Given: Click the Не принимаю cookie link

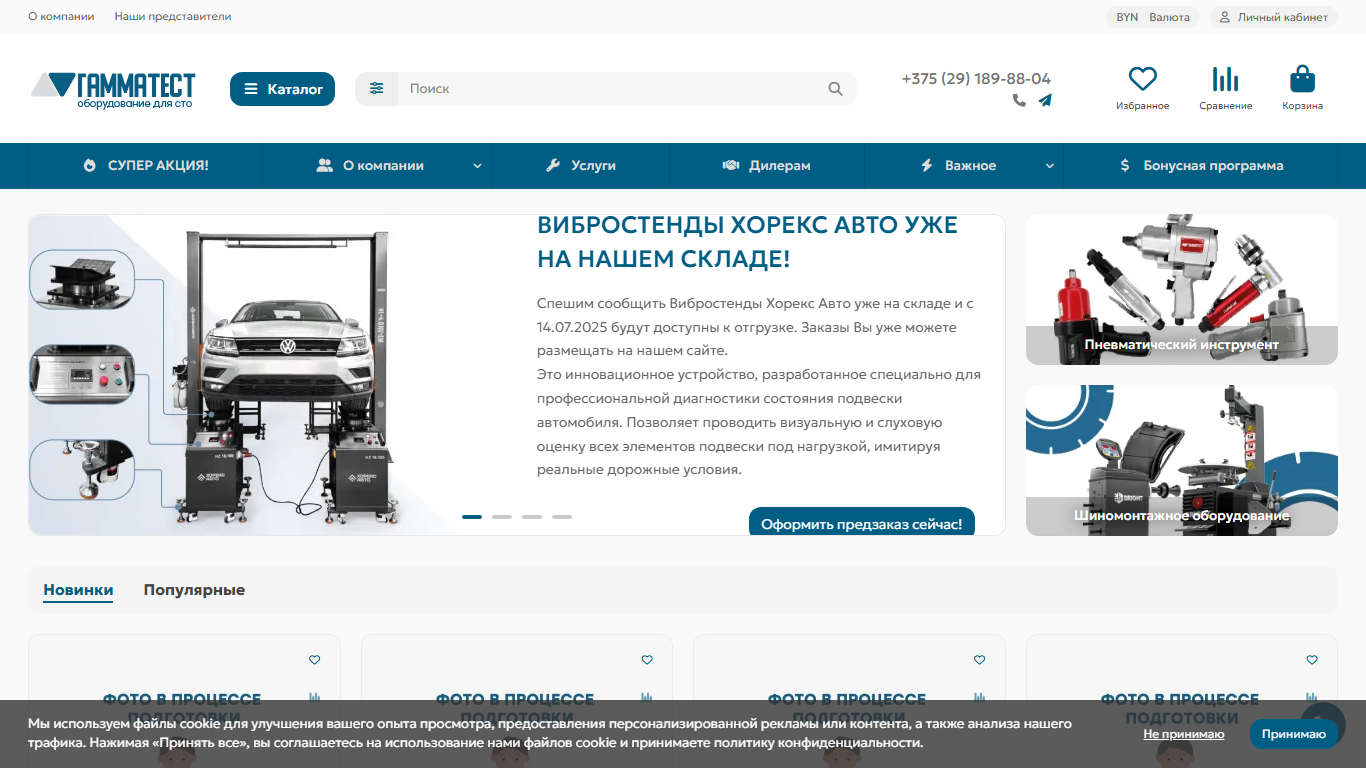Looking at the screenshot, I should pos(1184,734).
